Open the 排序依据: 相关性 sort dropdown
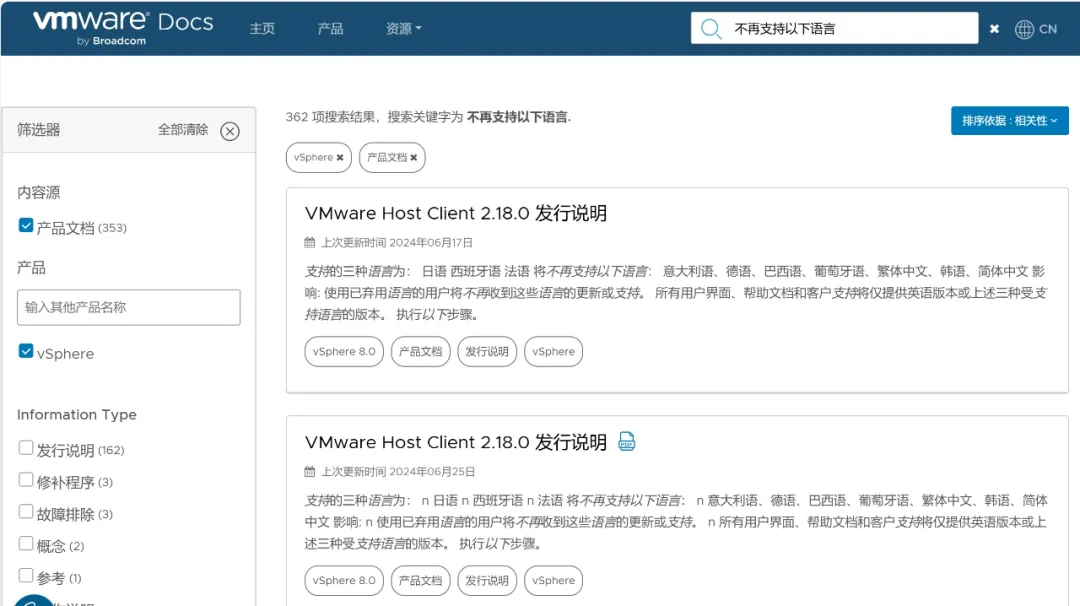This screenshot has height=606, width=1080. click(1009, 121)
